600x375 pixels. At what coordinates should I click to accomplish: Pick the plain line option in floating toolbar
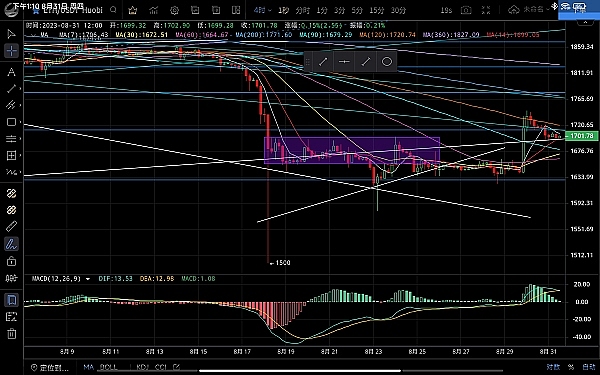(366, 61)
